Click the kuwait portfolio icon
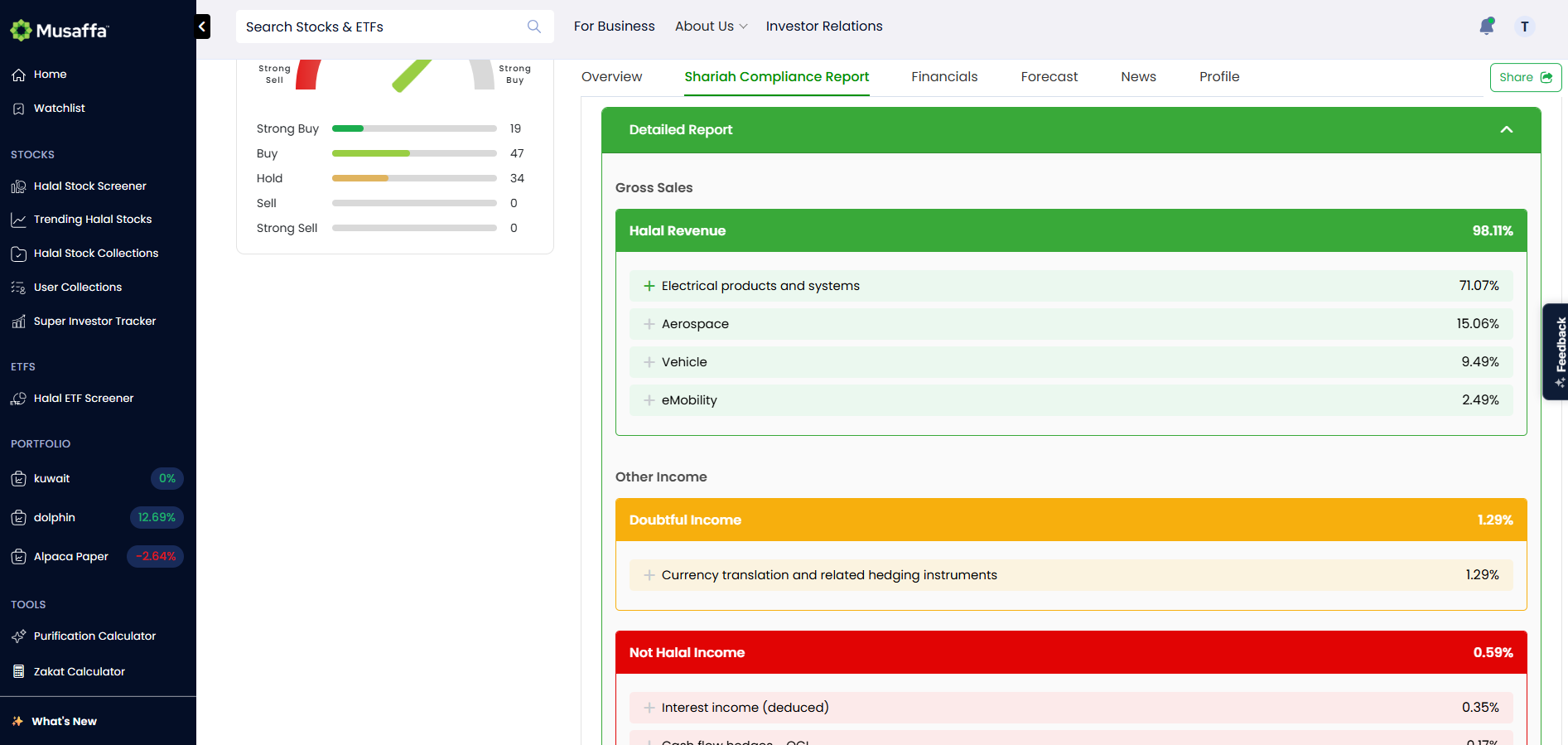The width and height of the screenshot is (1568, 745). pyautogui.click(x=18, y=479)
